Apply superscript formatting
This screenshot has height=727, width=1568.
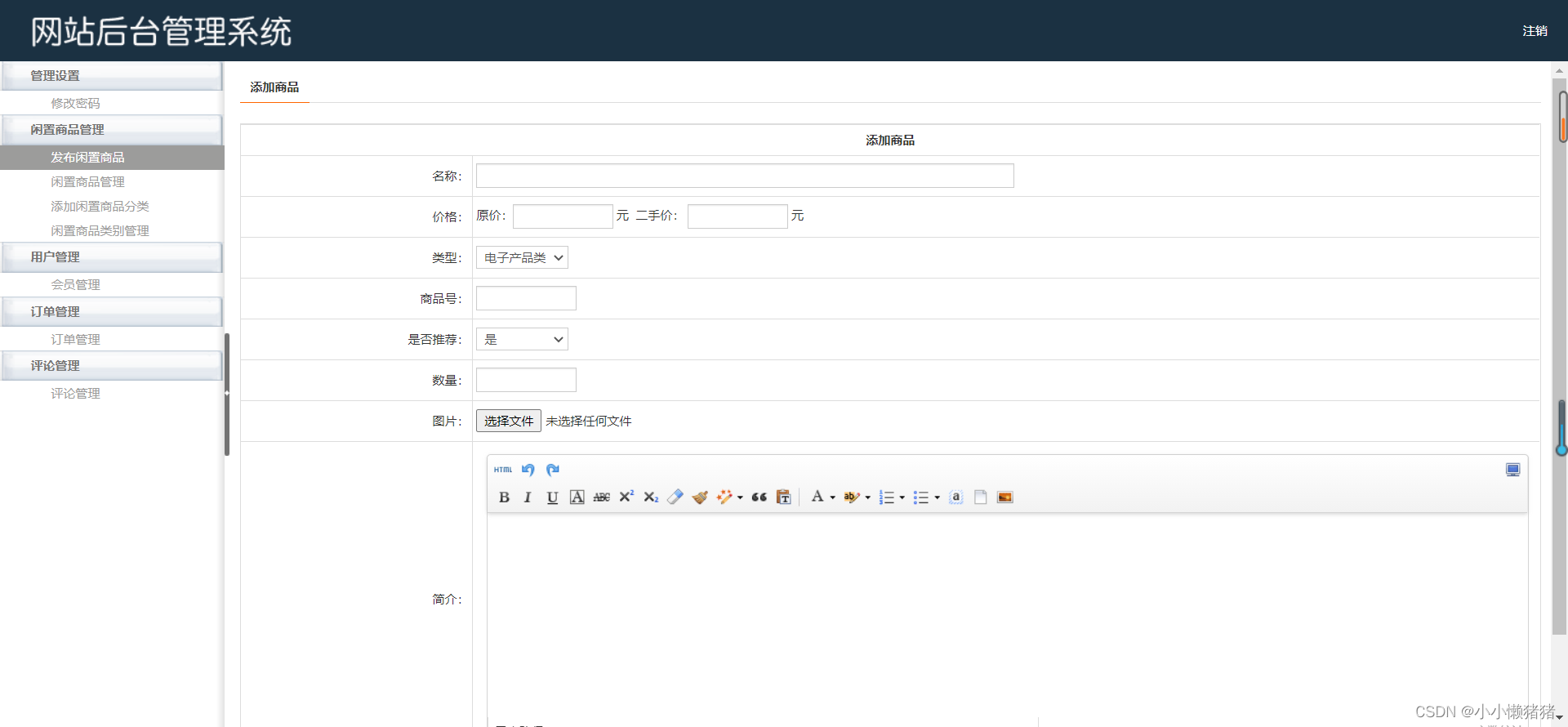point(626,497)
